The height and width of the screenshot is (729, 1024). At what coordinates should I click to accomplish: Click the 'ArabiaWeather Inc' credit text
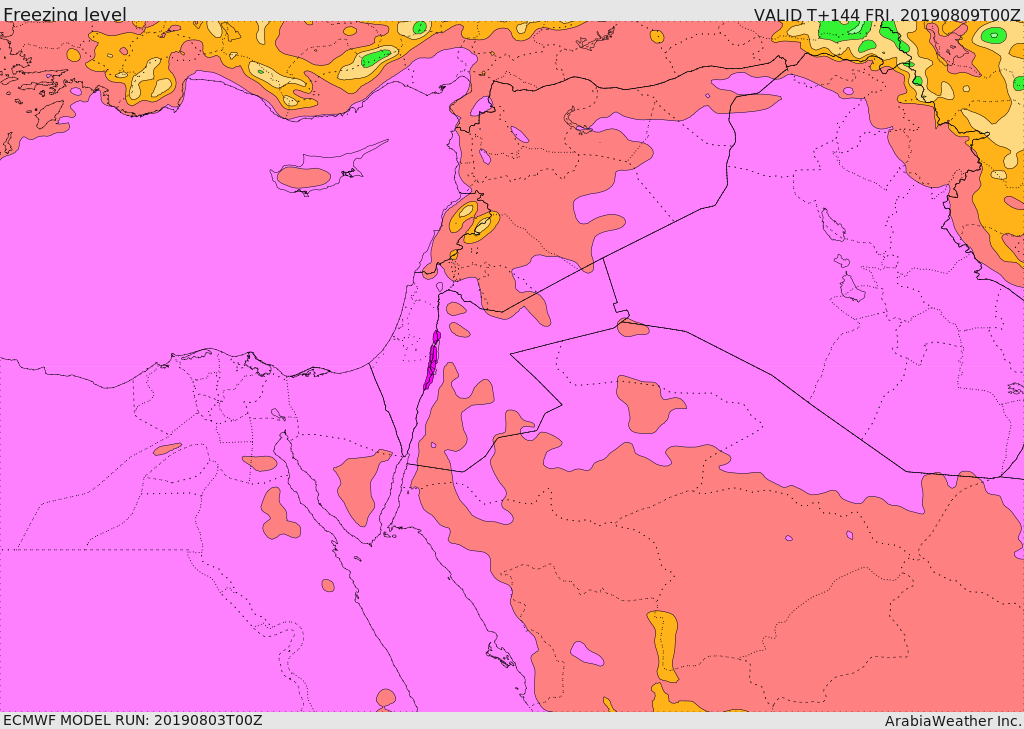tap(953, 721)
